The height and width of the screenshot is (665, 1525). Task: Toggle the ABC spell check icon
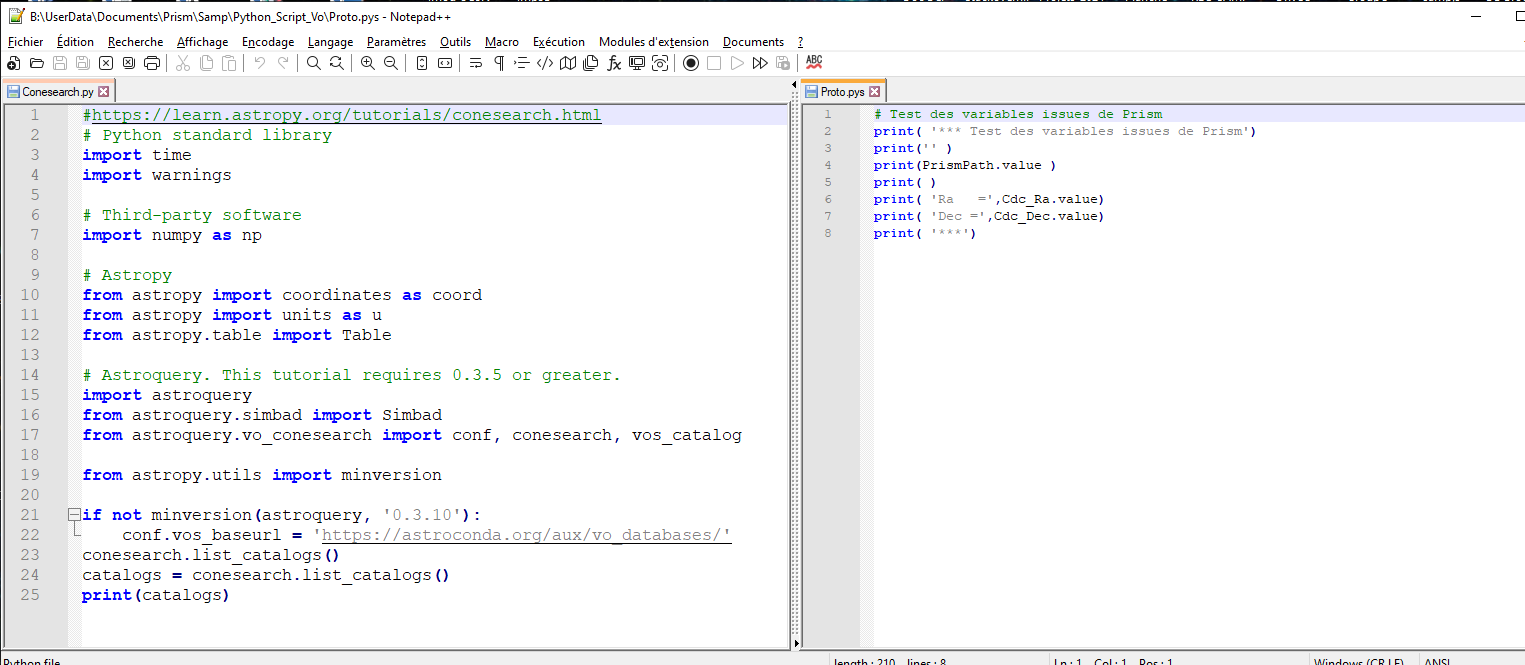click(x=814, y=62)
